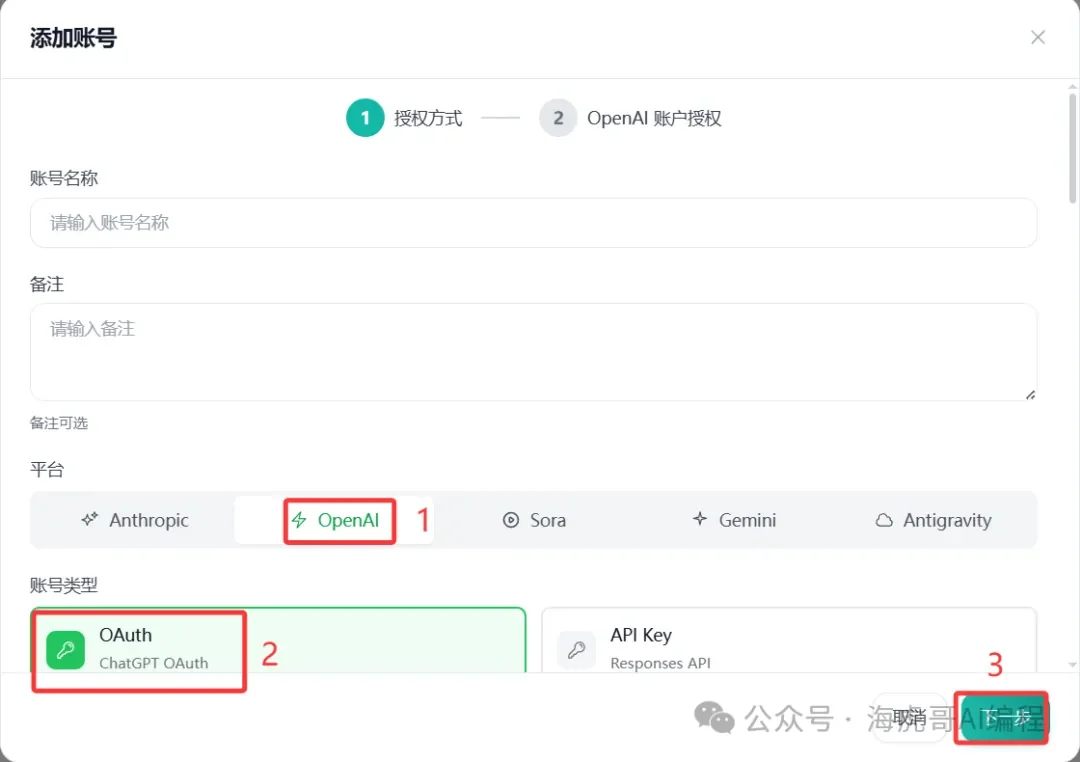Focus the remarks textarea

pos(533,352)
